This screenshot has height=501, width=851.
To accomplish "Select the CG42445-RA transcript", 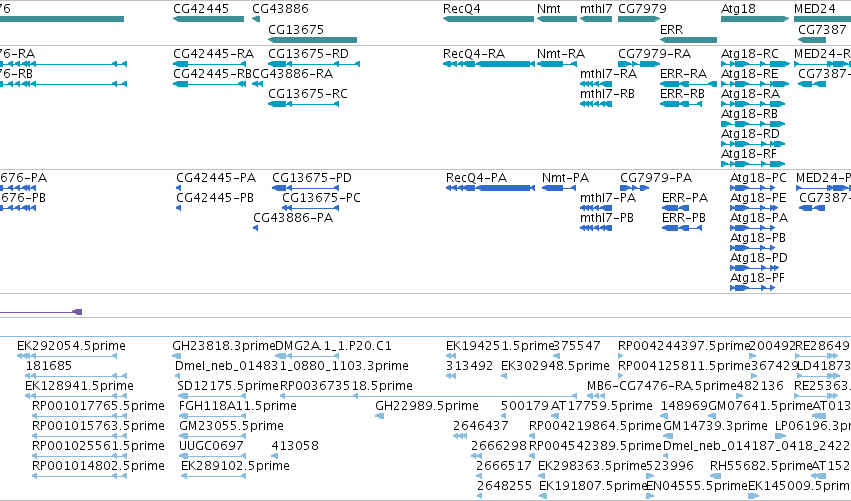I will tap(209, 64).
